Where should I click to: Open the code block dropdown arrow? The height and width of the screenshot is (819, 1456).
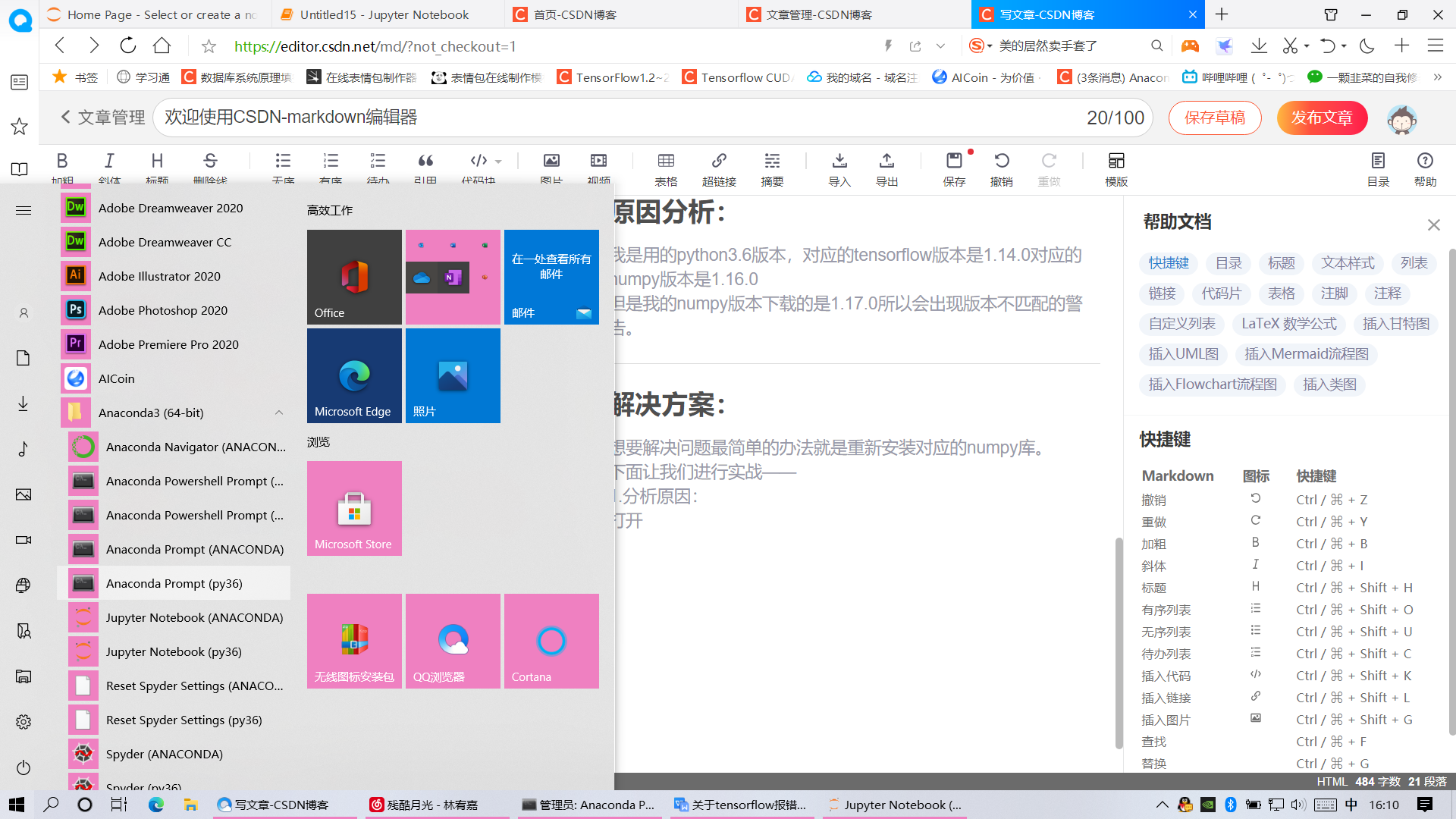click(497, 161)
